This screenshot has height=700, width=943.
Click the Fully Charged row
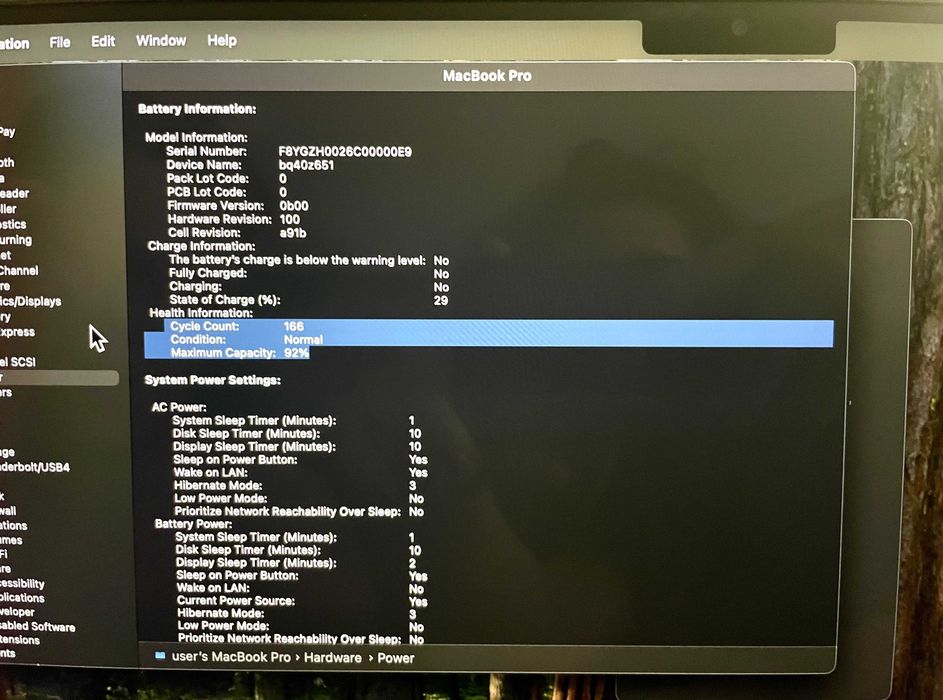tap(309, 274)
